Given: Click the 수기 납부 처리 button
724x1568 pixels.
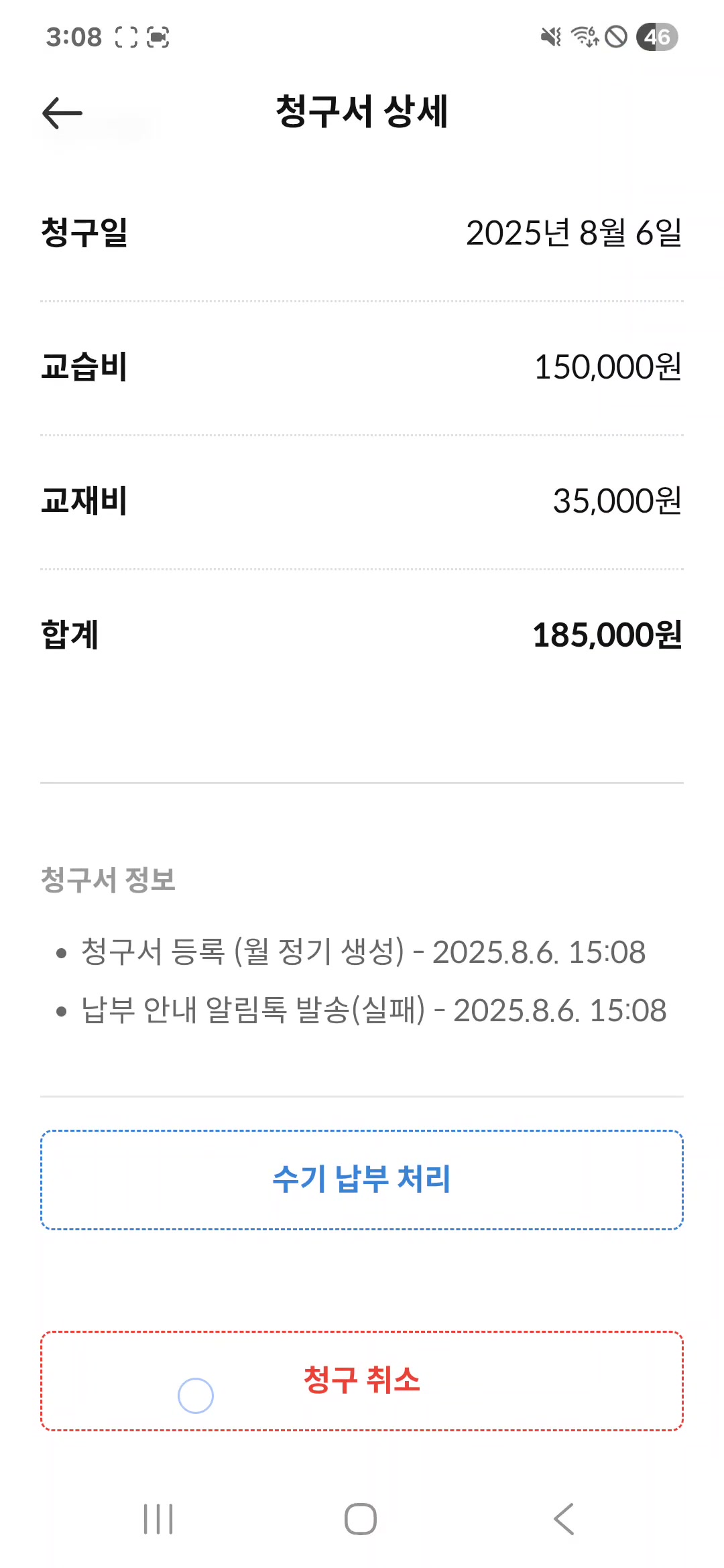Looking at the screenshot, I should 362,1180.
